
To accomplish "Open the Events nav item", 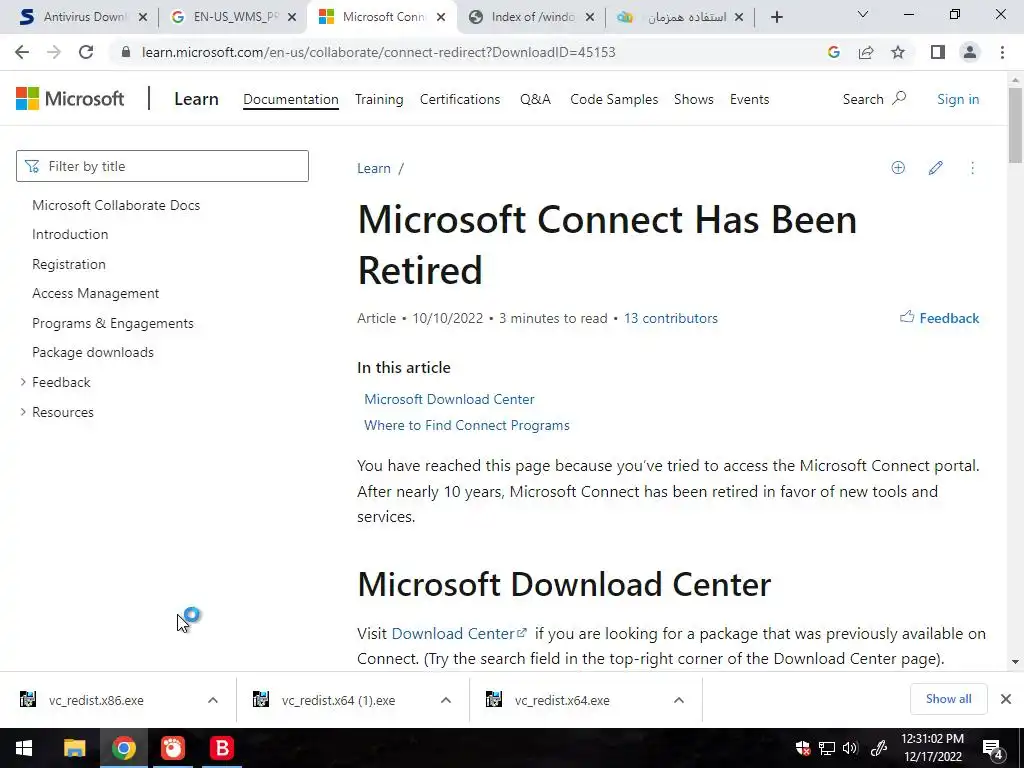I will [x=749, y=99].
